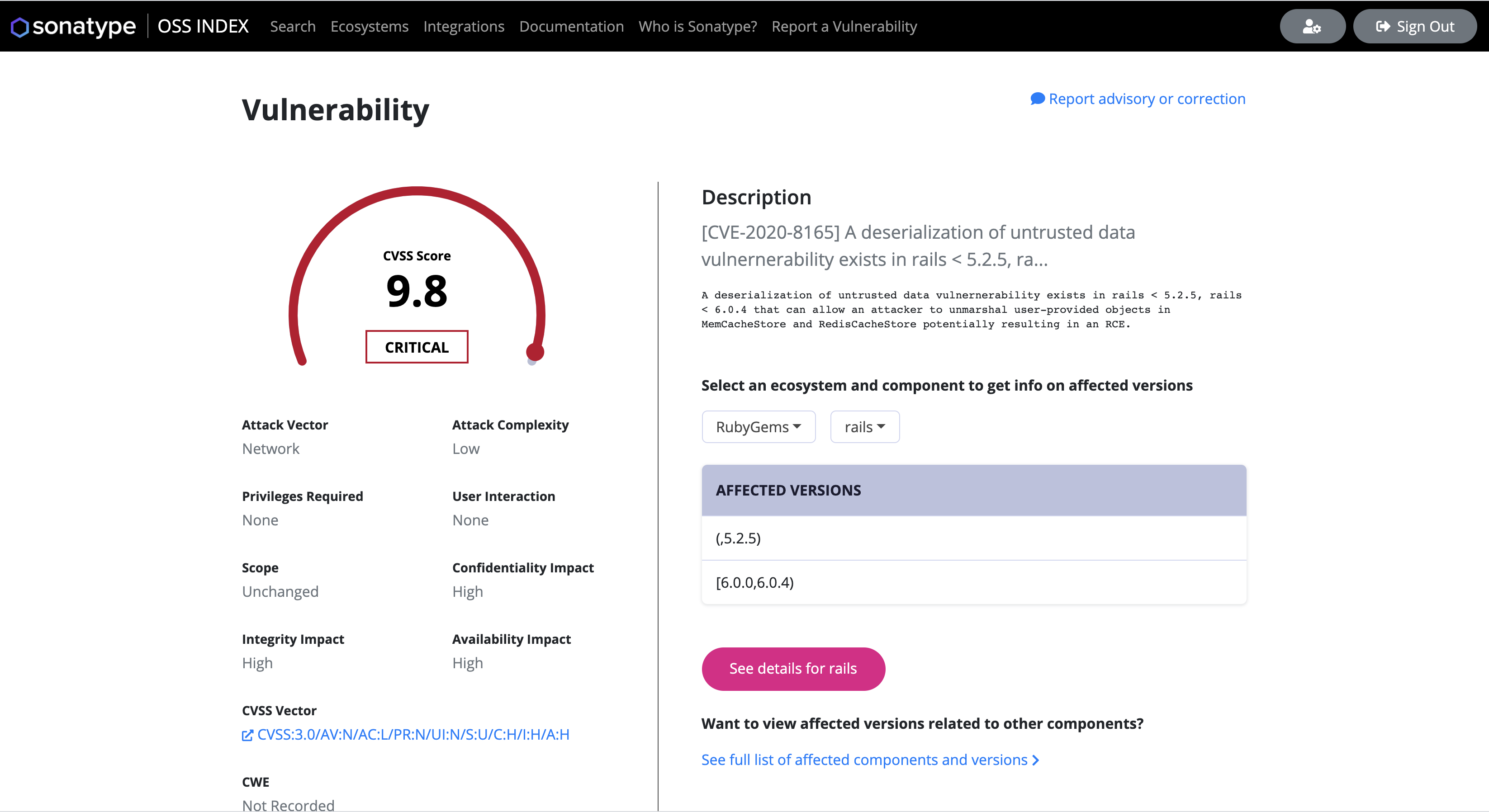The width and height of the screenshot is (1489, 812).
Task: Open the Documentation nav link
Action: [571, 27]
